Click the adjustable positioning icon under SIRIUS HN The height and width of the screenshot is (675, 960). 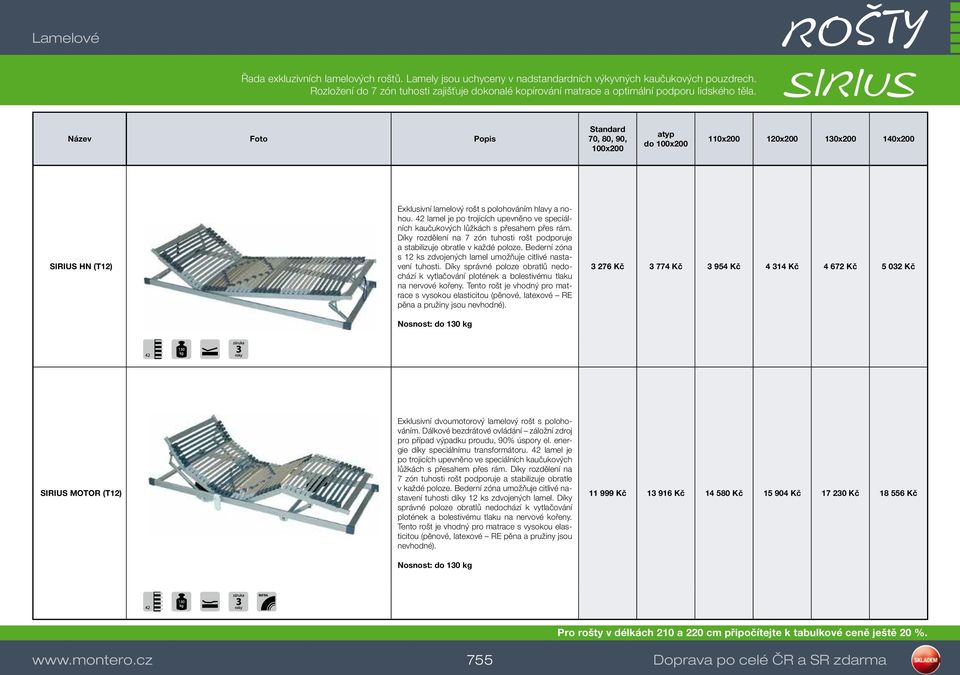[210, 349]
